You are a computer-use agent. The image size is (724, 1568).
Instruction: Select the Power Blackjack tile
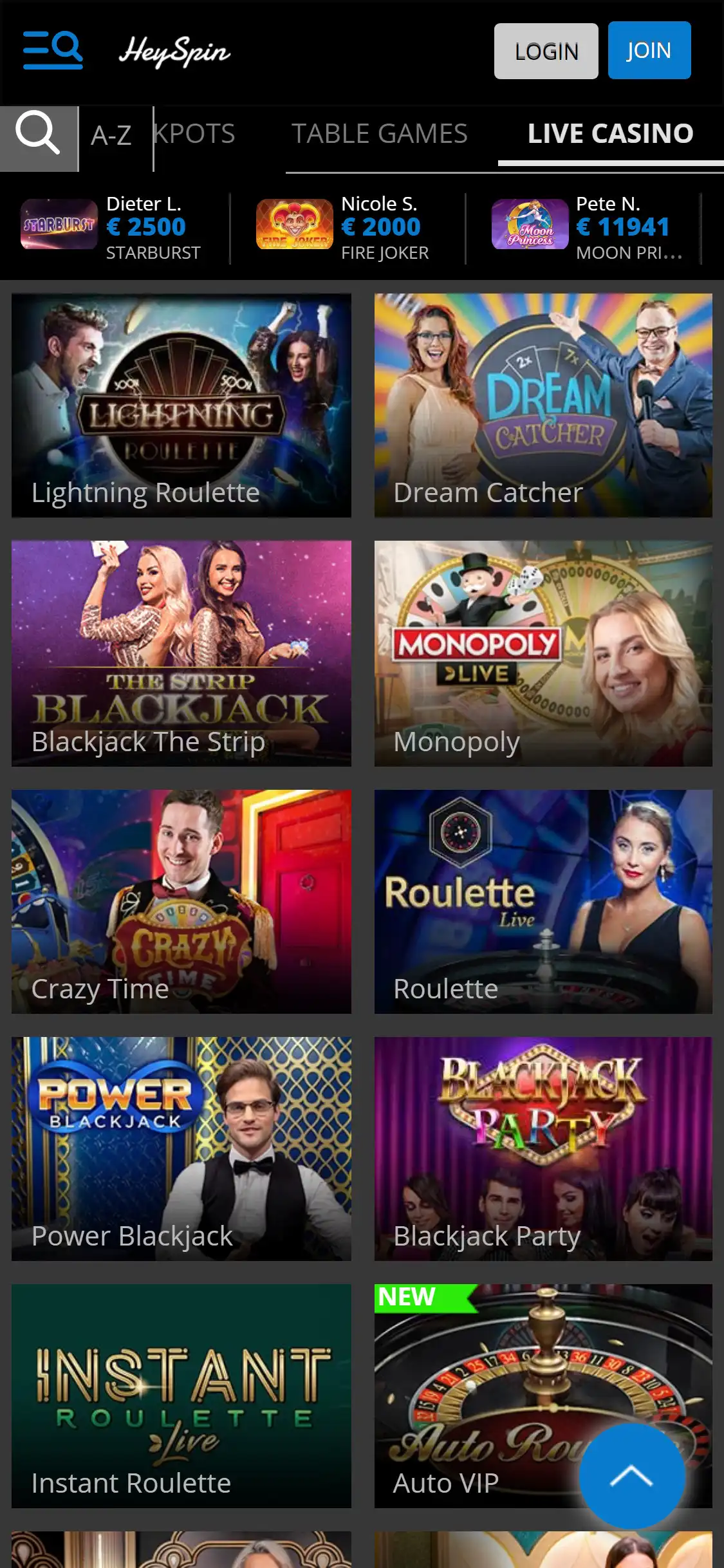tap(181, 1149)
